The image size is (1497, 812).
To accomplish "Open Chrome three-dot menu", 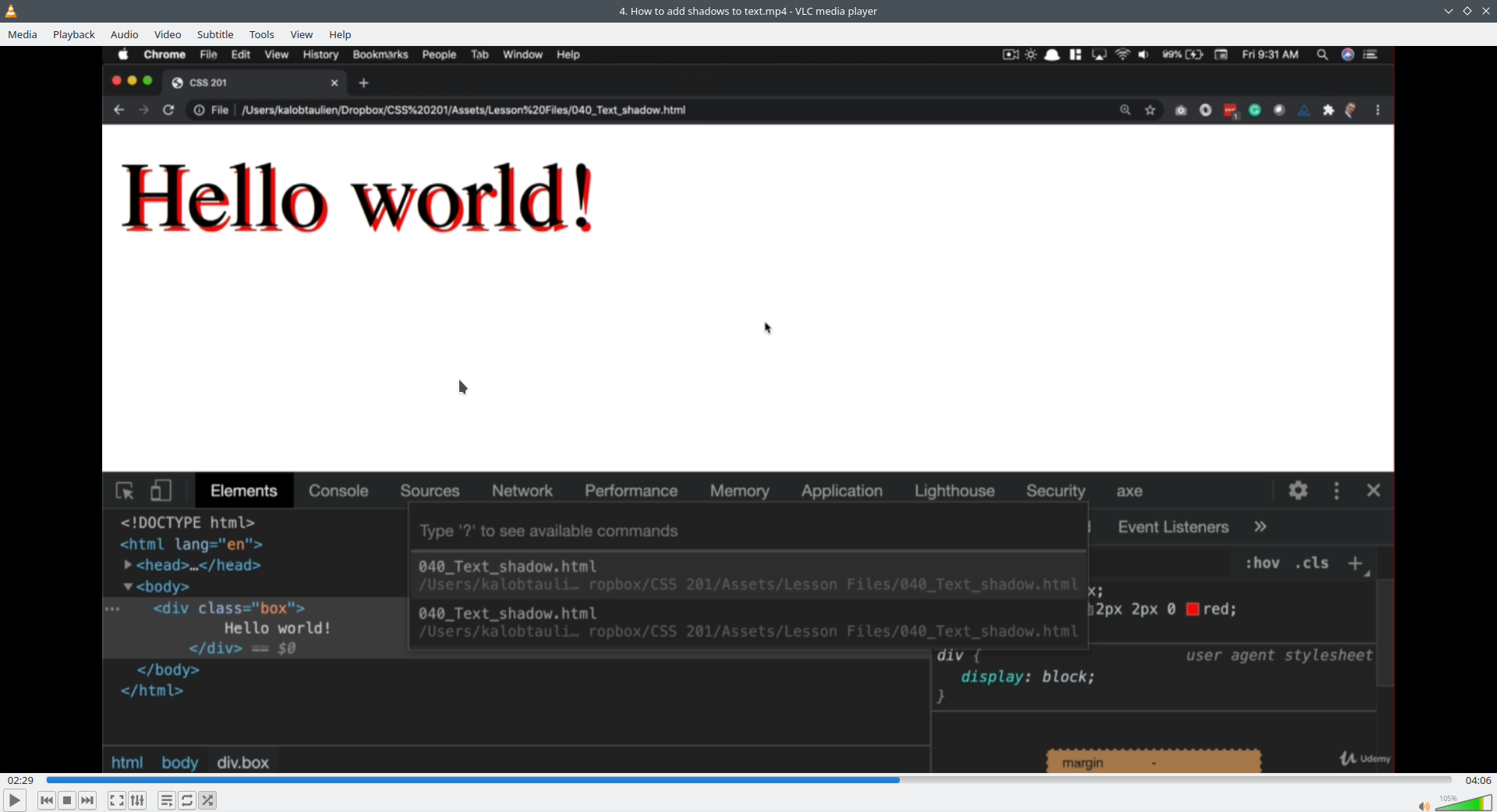I will [x=1378, y=110].
